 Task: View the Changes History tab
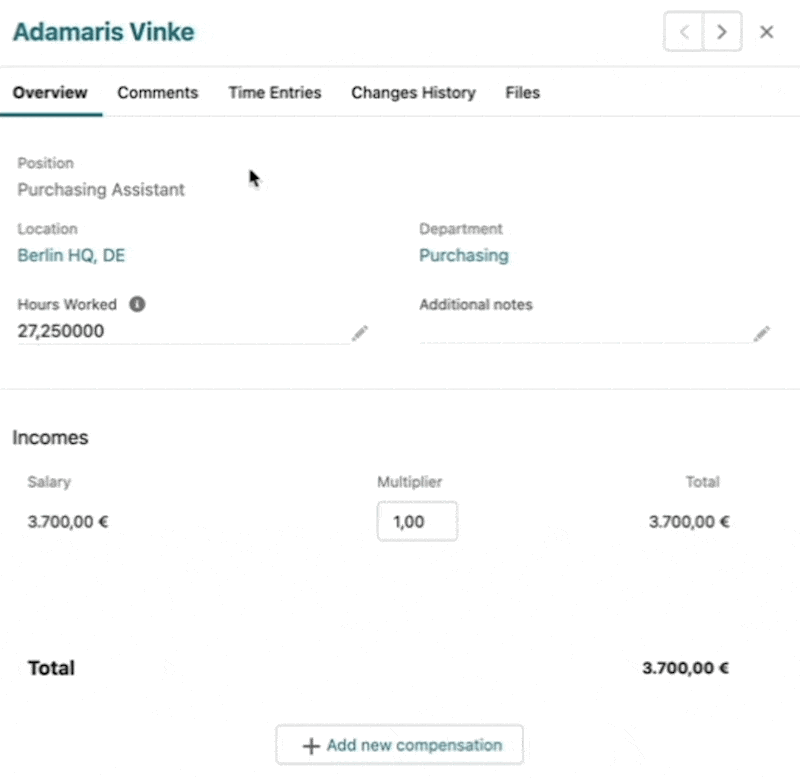[x=413, y=93]
